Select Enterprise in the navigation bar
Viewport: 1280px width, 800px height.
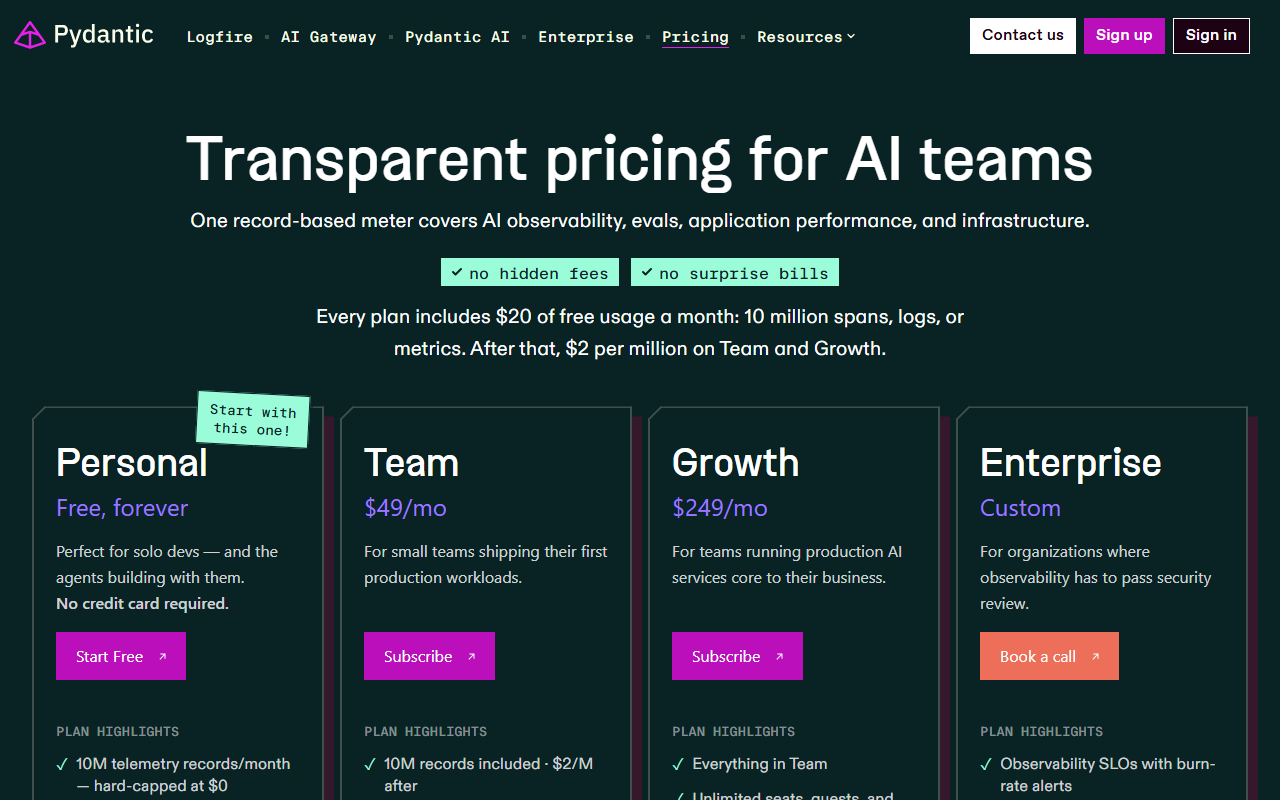pos(586,37)
